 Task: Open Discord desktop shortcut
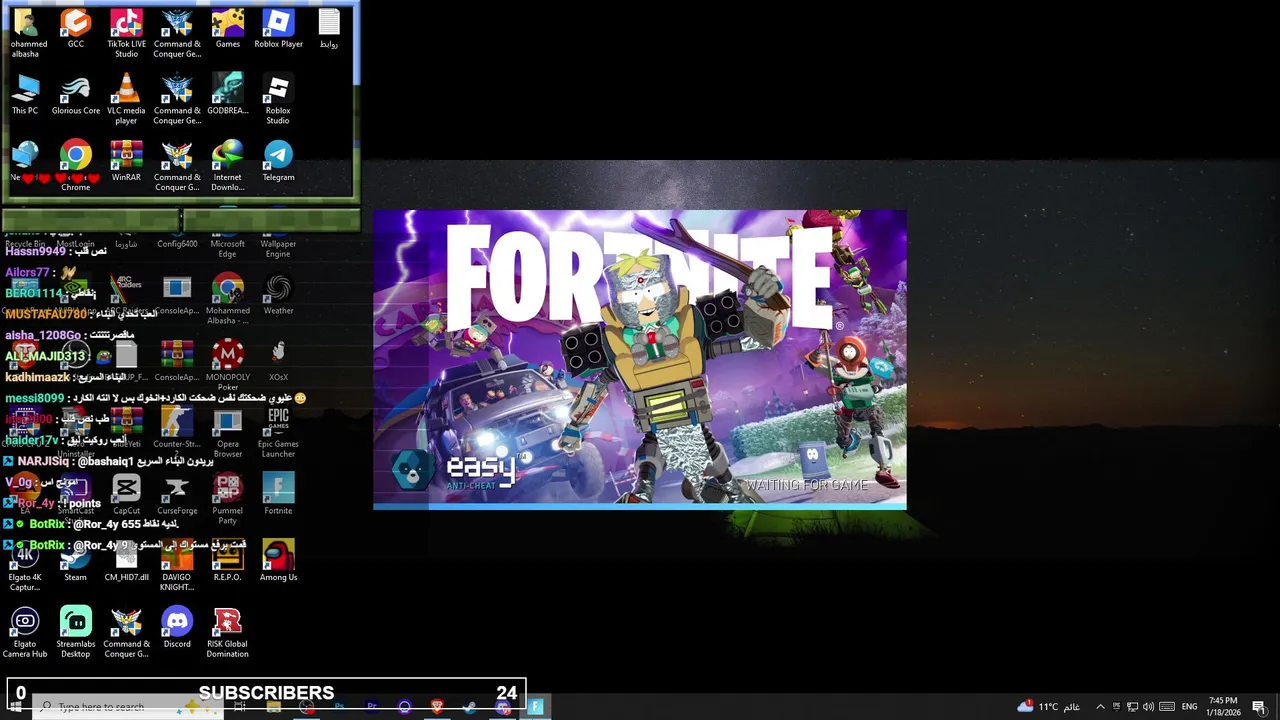coord(177,629)
